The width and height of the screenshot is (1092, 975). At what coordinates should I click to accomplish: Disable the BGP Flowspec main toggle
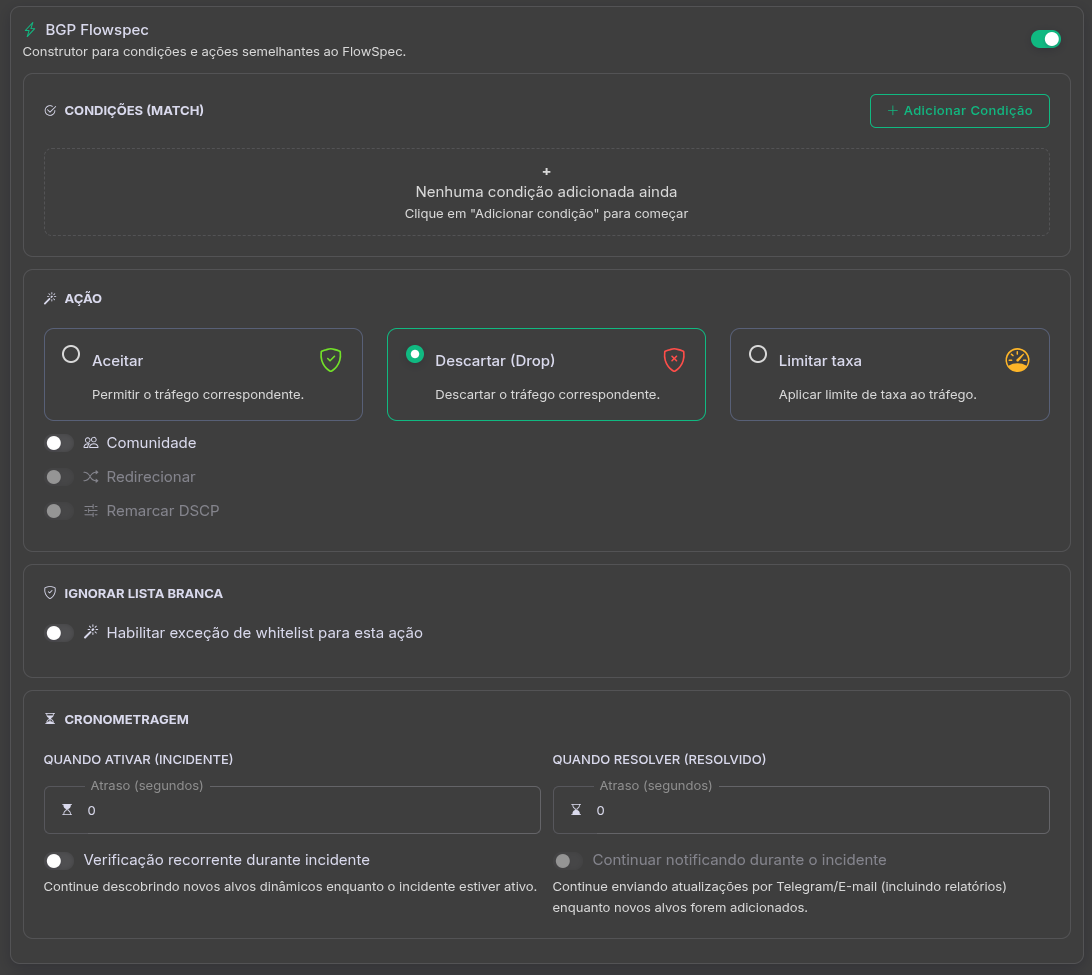point(1045,39)
